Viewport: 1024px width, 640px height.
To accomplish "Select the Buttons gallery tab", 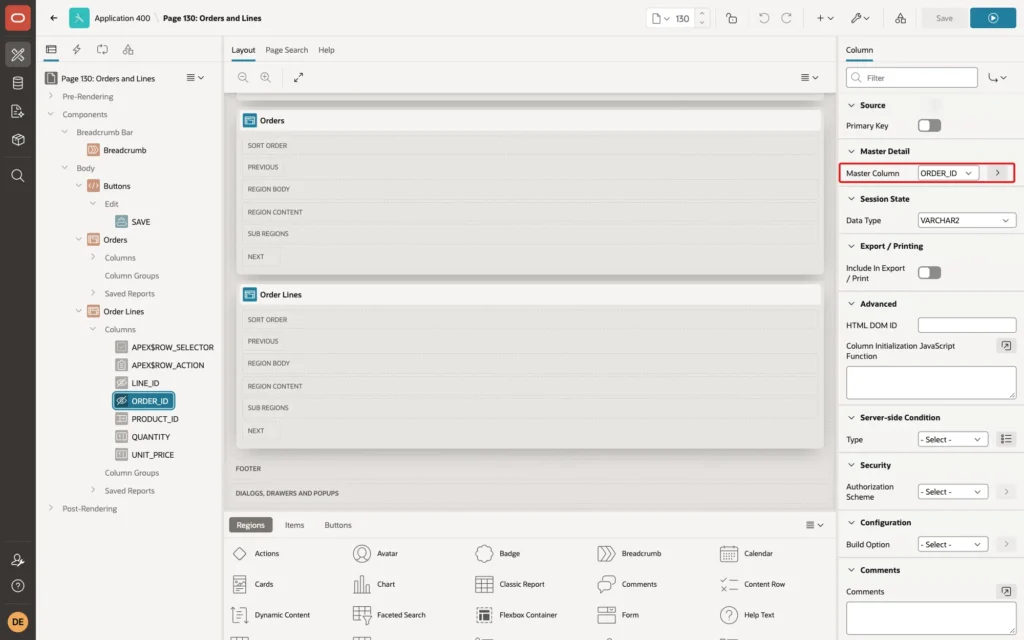I will pyautogui.click(x=338, y=525).
